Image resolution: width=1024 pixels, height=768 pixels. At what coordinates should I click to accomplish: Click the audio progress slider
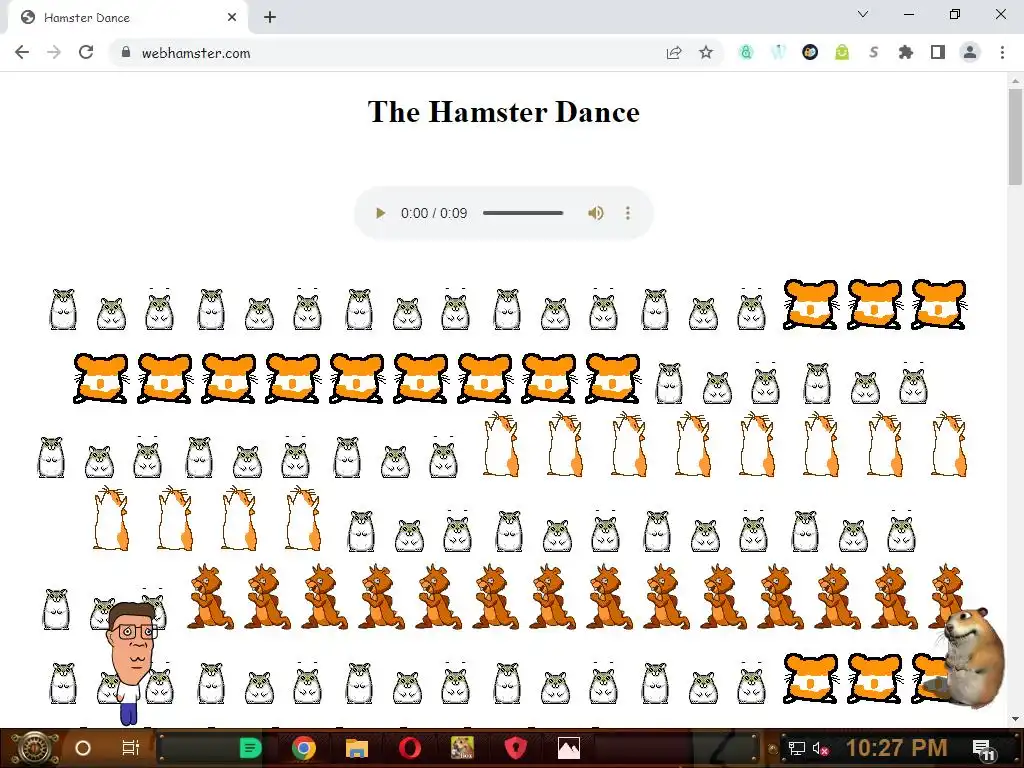pos(523,213)
